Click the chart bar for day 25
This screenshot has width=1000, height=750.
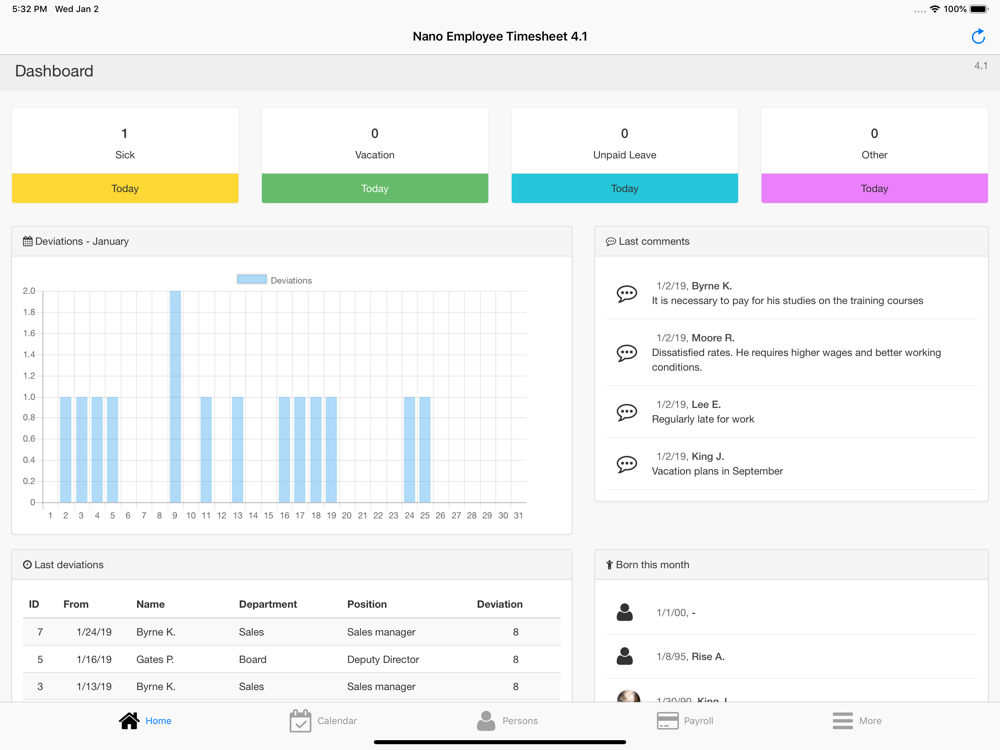[425, 450]
